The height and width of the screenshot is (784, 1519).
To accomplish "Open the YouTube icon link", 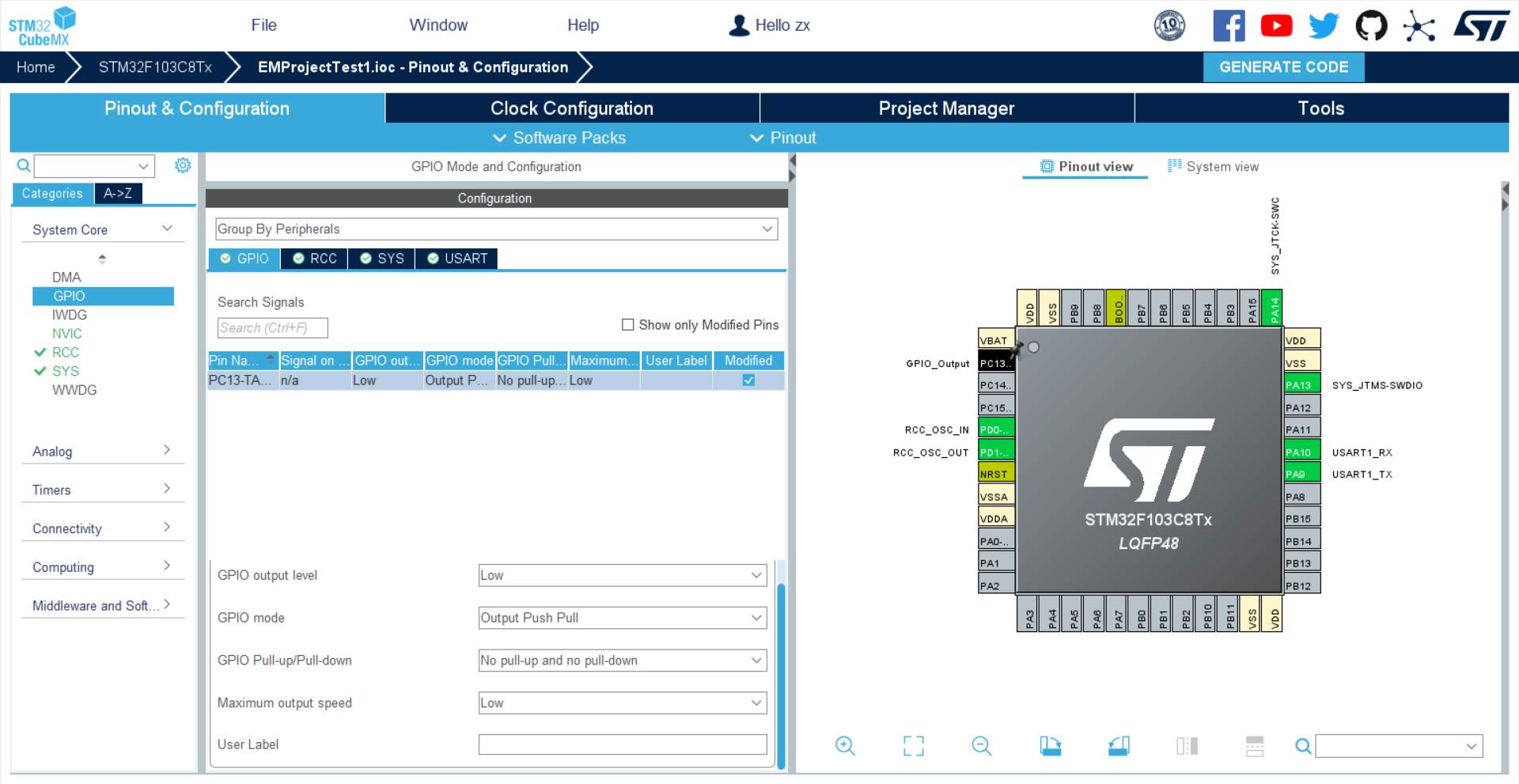I will [1276, 25].
